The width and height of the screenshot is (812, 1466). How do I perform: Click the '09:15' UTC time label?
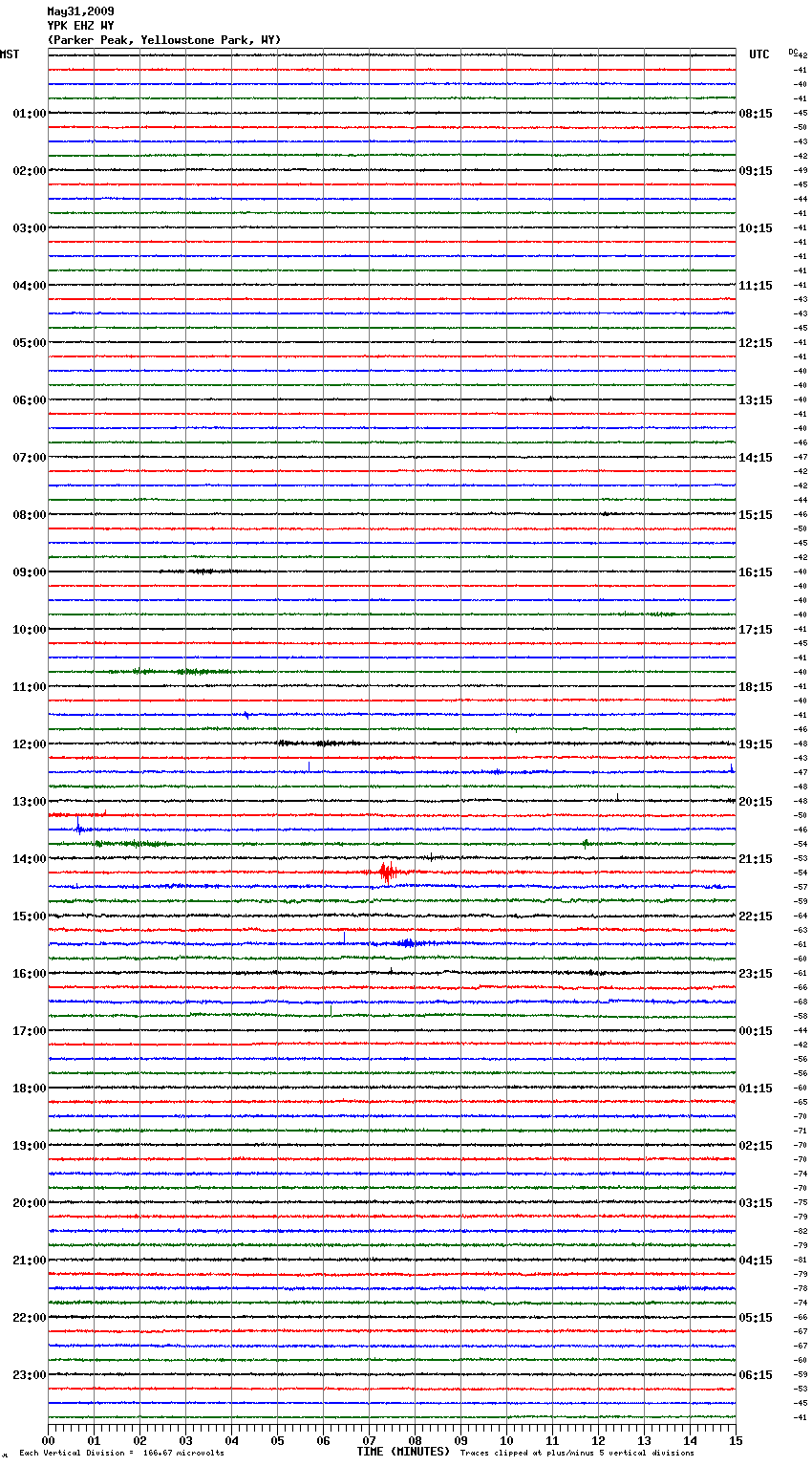pos(756,171)
